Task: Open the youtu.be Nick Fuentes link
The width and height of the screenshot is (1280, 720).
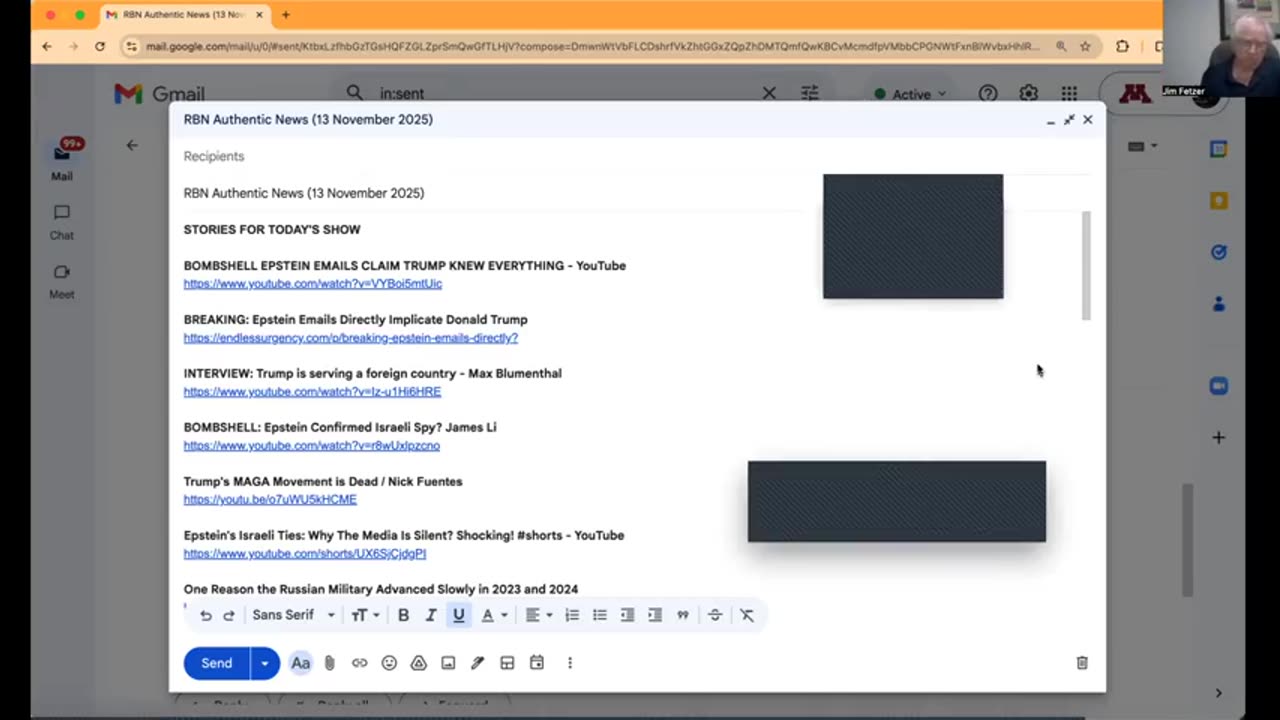Action: point(270,500)
